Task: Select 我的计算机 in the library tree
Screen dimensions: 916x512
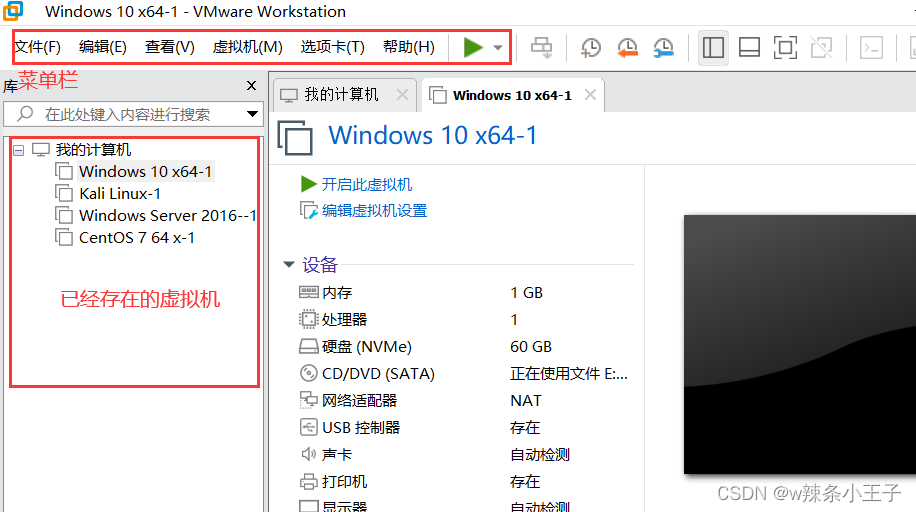Action: pyautogui.click(x=93, y=150)
